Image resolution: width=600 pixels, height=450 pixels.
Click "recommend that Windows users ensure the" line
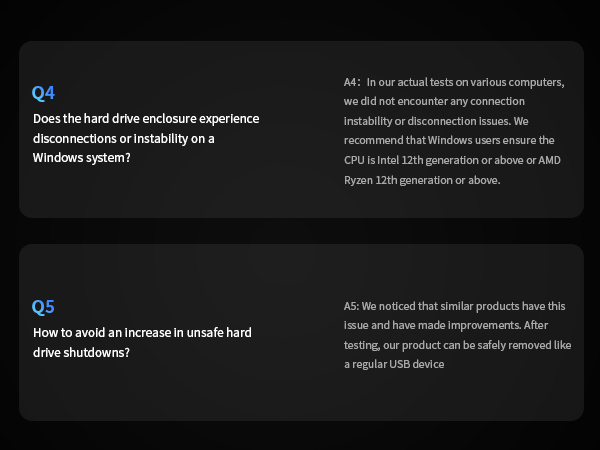[449, 141]
